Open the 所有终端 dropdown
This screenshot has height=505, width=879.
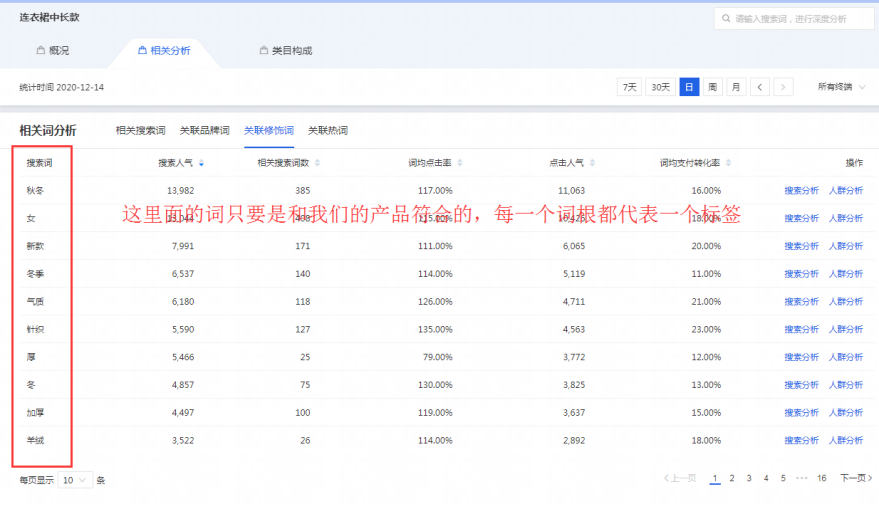pos(841,87)
